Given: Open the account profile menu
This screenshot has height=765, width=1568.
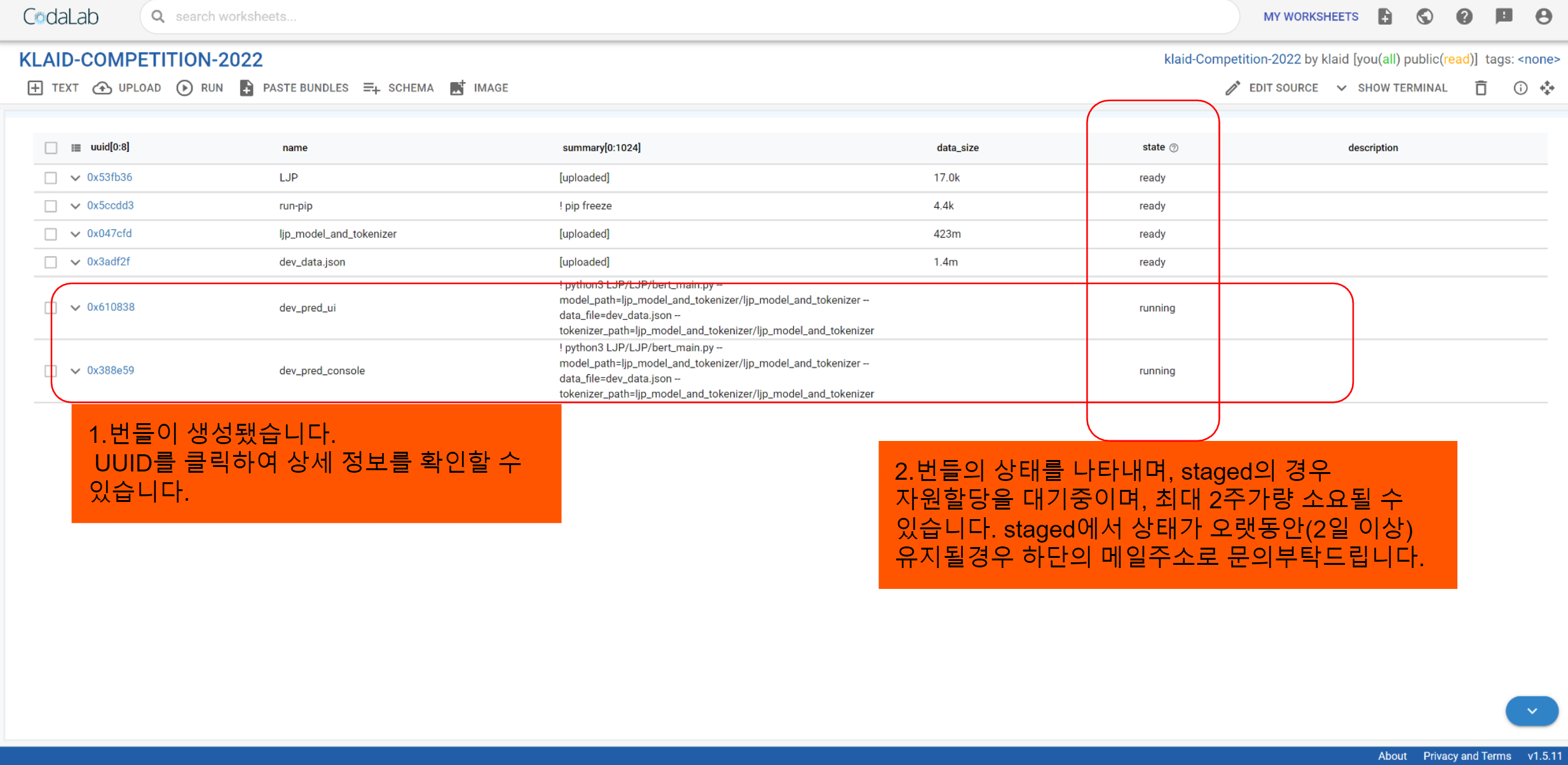Looking at the screenshot, I should coord(1544,17).
